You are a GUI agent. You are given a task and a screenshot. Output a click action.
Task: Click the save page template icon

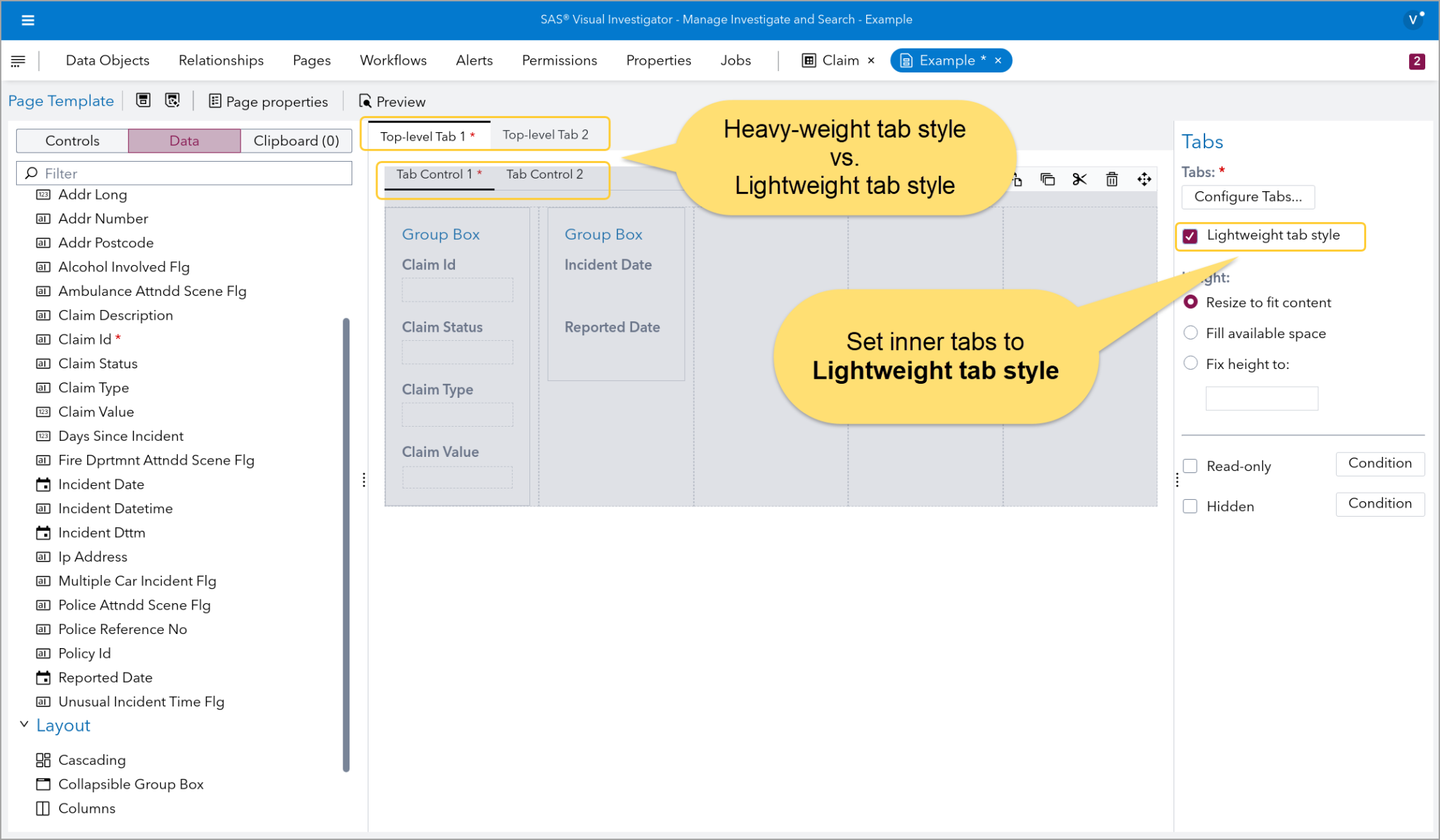(x=143, y=101)
